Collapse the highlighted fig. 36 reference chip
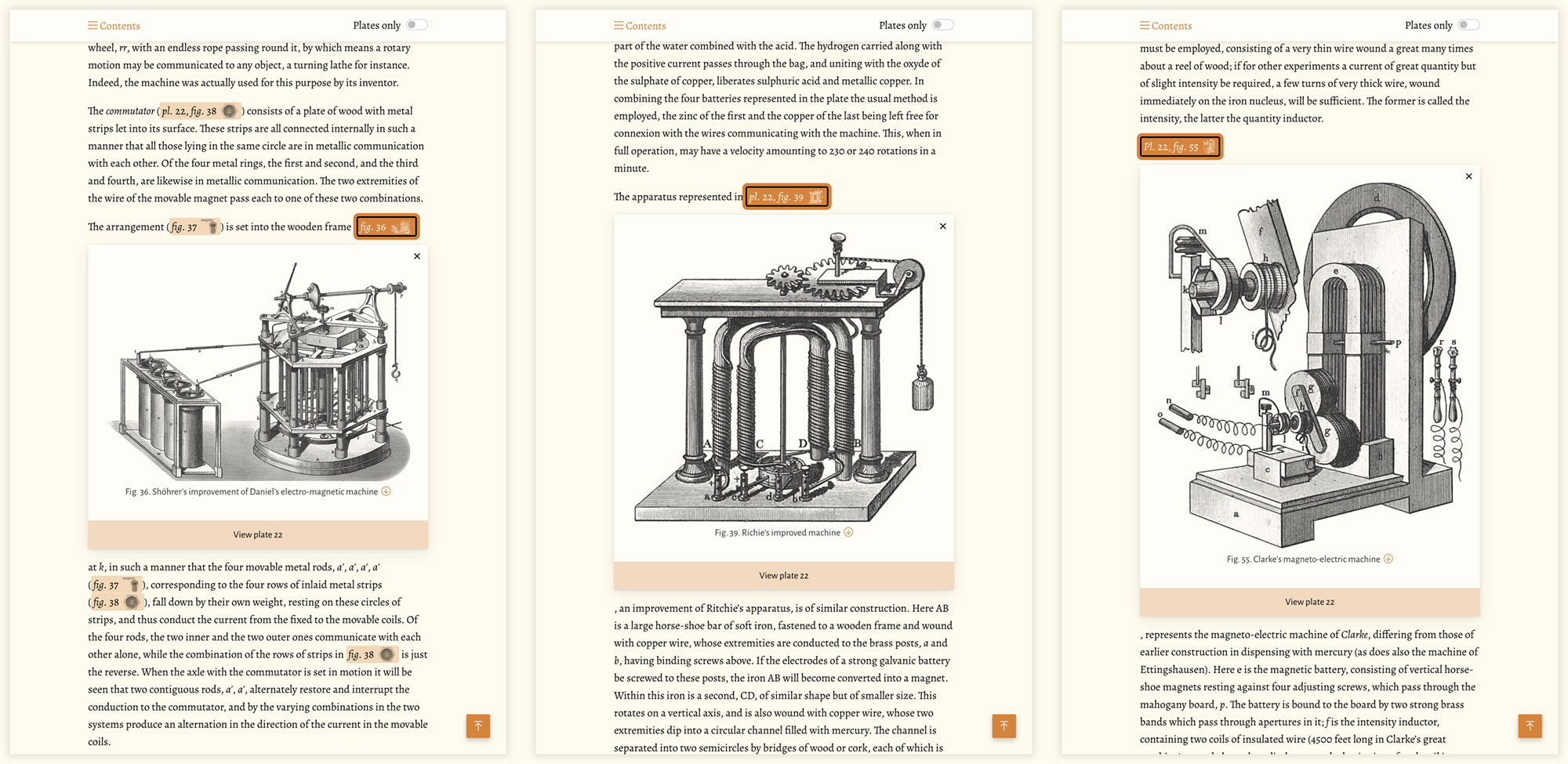The height and width of the screenshot is (764, 1568). coord(386,227)
